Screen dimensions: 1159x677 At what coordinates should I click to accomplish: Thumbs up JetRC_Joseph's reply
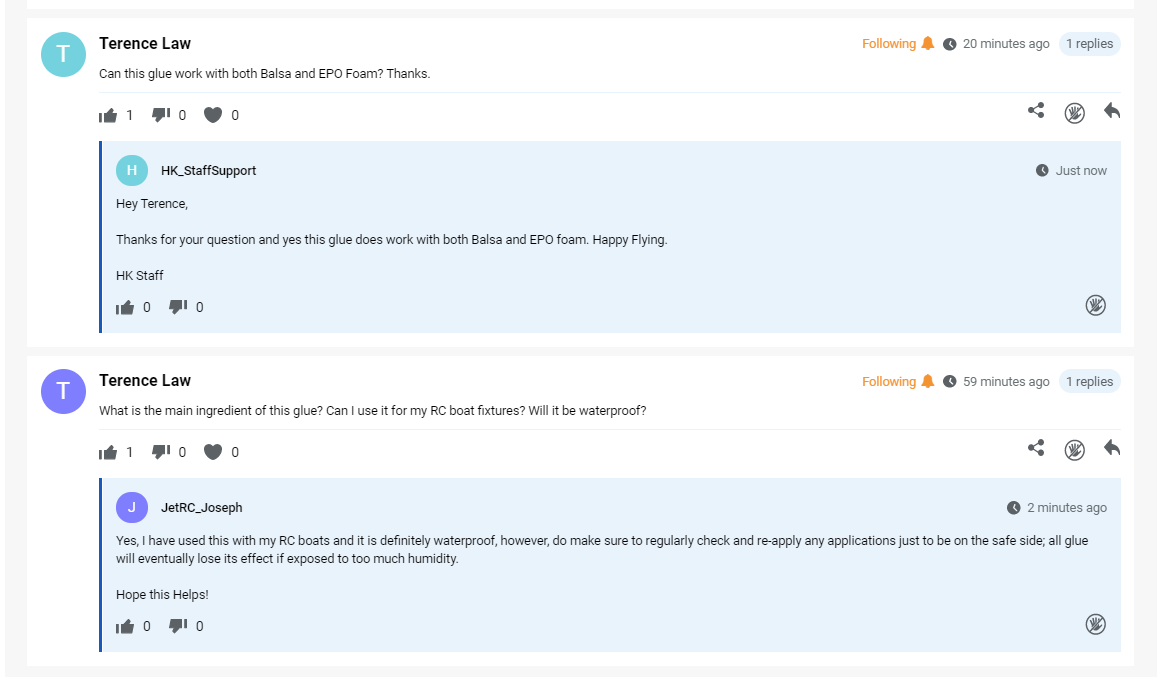(x=125, y=627)
